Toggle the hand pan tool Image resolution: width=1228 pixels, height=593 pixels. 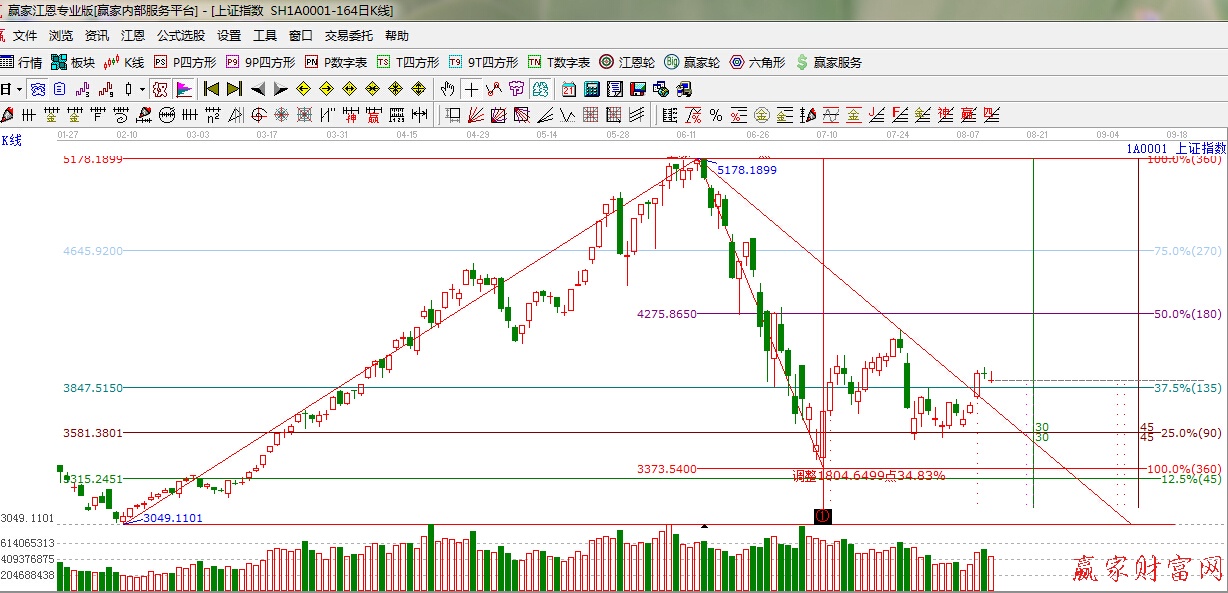coord(448,89)
